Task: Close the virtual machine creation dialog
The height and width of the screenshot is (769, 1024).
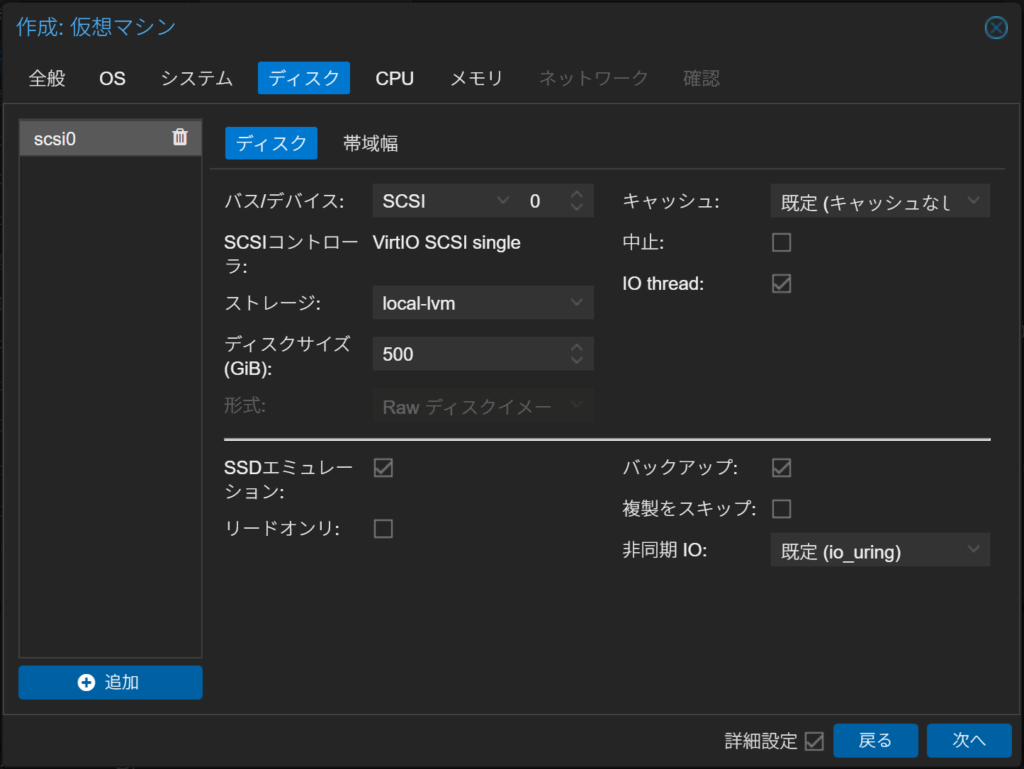Action: tap(996, 28)
